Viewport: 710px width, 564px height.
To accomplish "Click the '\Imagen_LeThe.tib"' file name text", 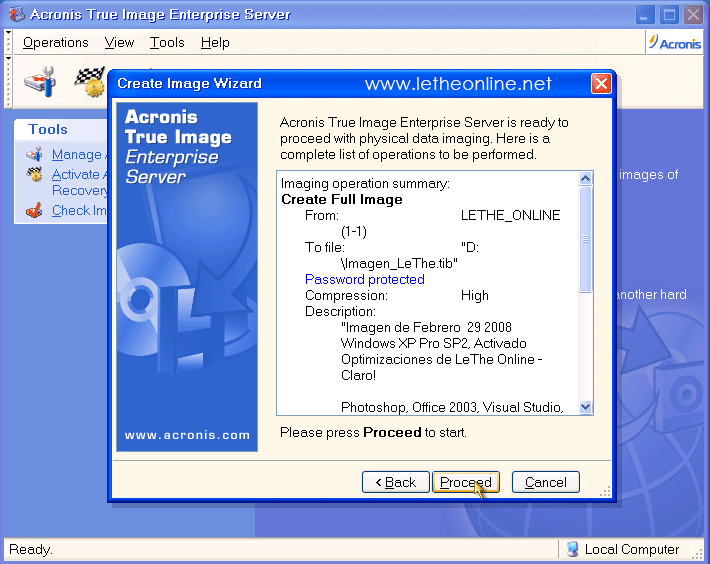I will click(x=399, y=263).
